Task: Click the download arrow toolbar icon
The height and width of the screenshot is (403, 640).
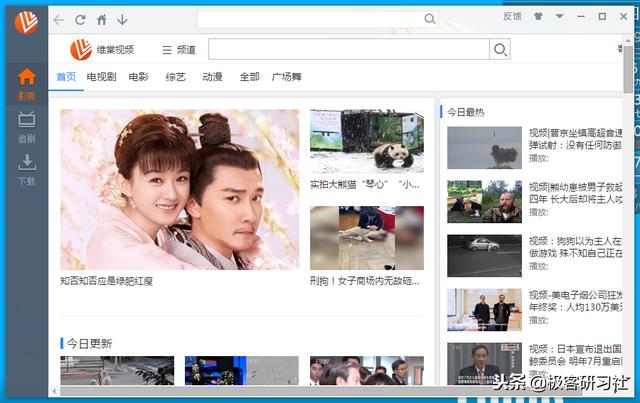Action: [x=122, y=20]
